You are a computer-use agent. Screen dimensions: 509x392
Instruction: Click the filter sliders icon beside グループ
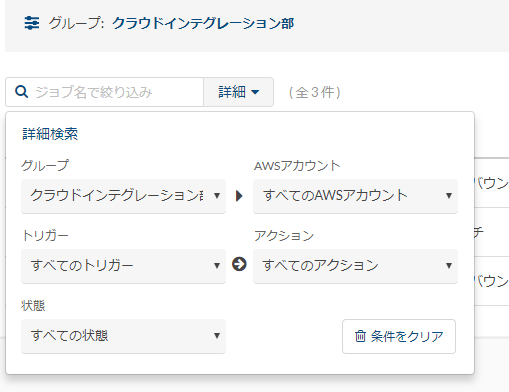point(32,23)
